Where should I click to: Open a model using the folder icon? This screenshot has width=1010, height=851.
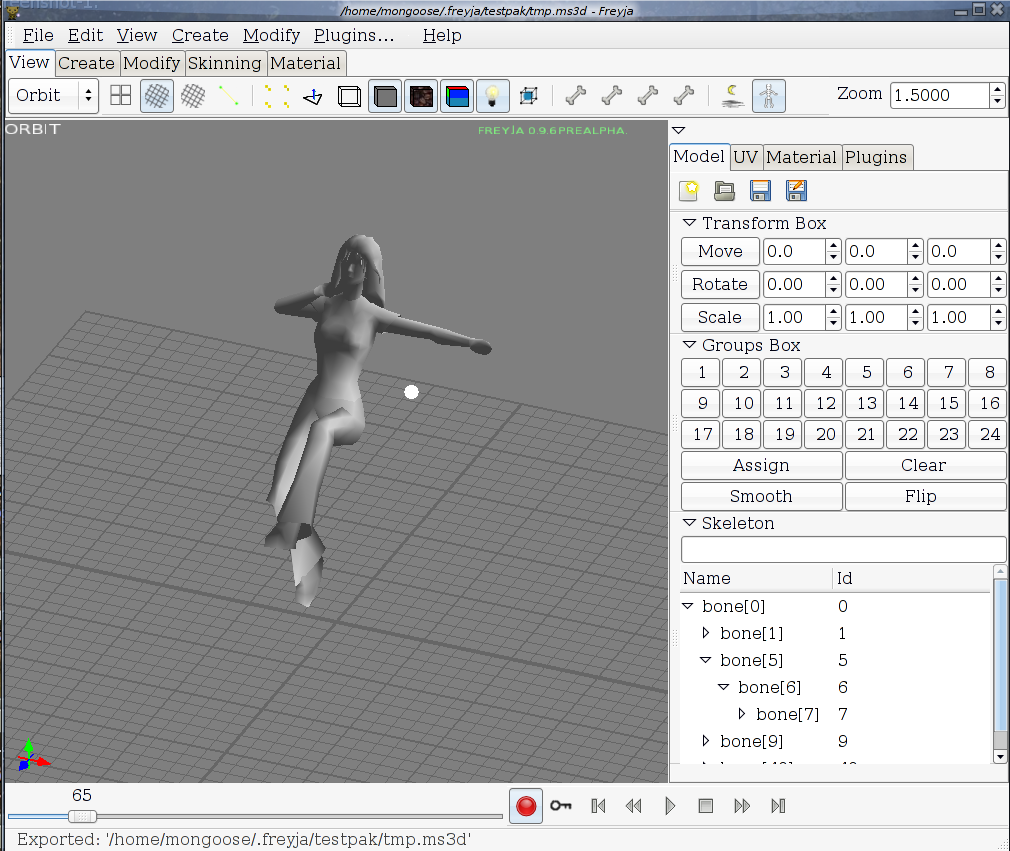[725, 191]
